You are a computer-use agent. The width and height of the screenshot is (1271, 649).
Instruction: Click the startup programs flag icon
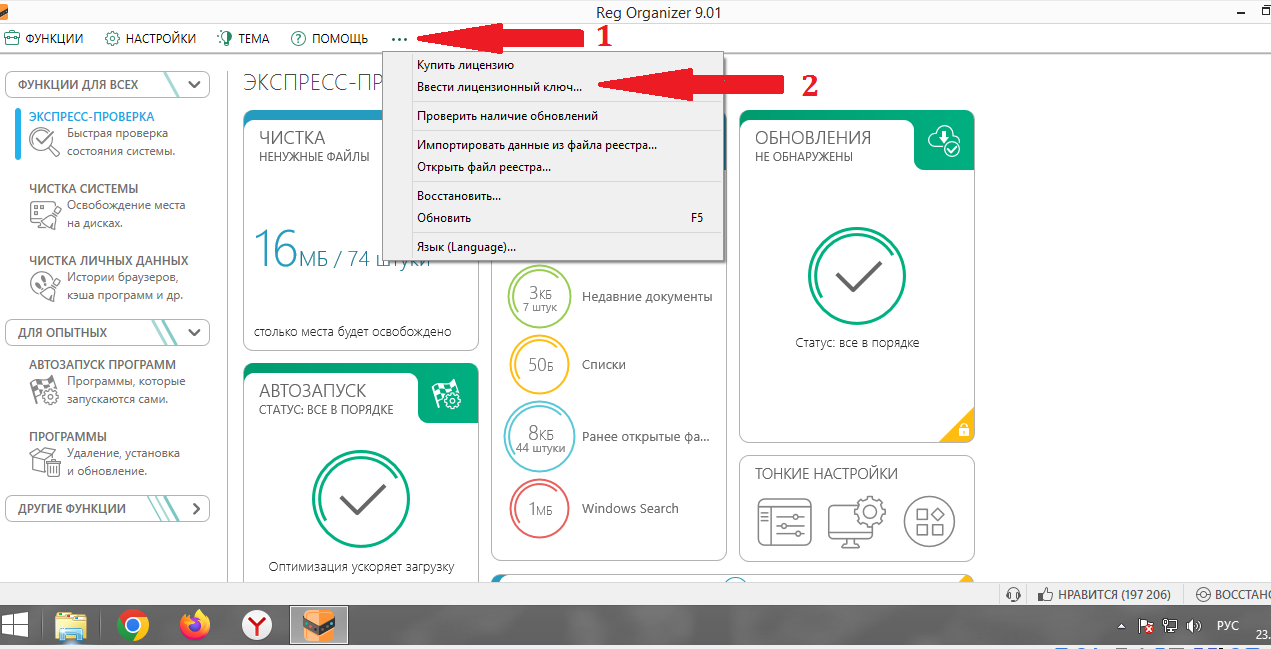[x=45, y=390]
